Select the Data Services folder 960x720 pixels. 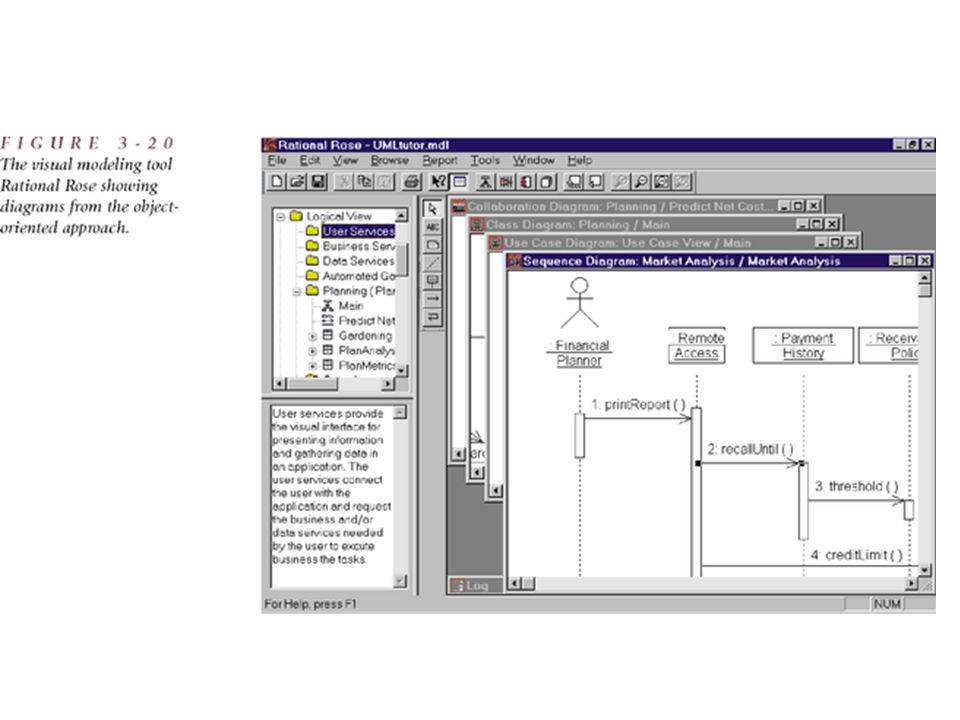[350, 261]
